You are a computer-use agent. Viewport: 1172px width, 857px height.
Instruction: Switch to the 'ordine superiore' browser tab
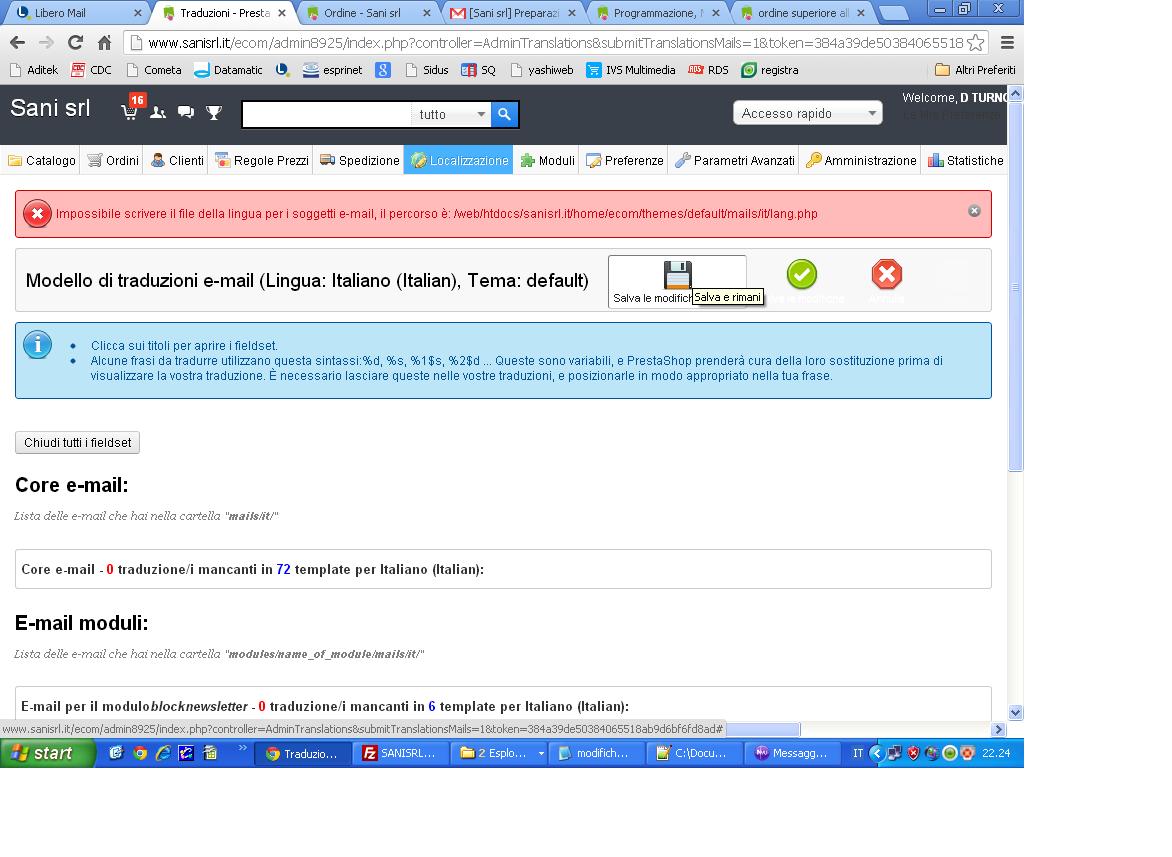(x=801, y=13)
